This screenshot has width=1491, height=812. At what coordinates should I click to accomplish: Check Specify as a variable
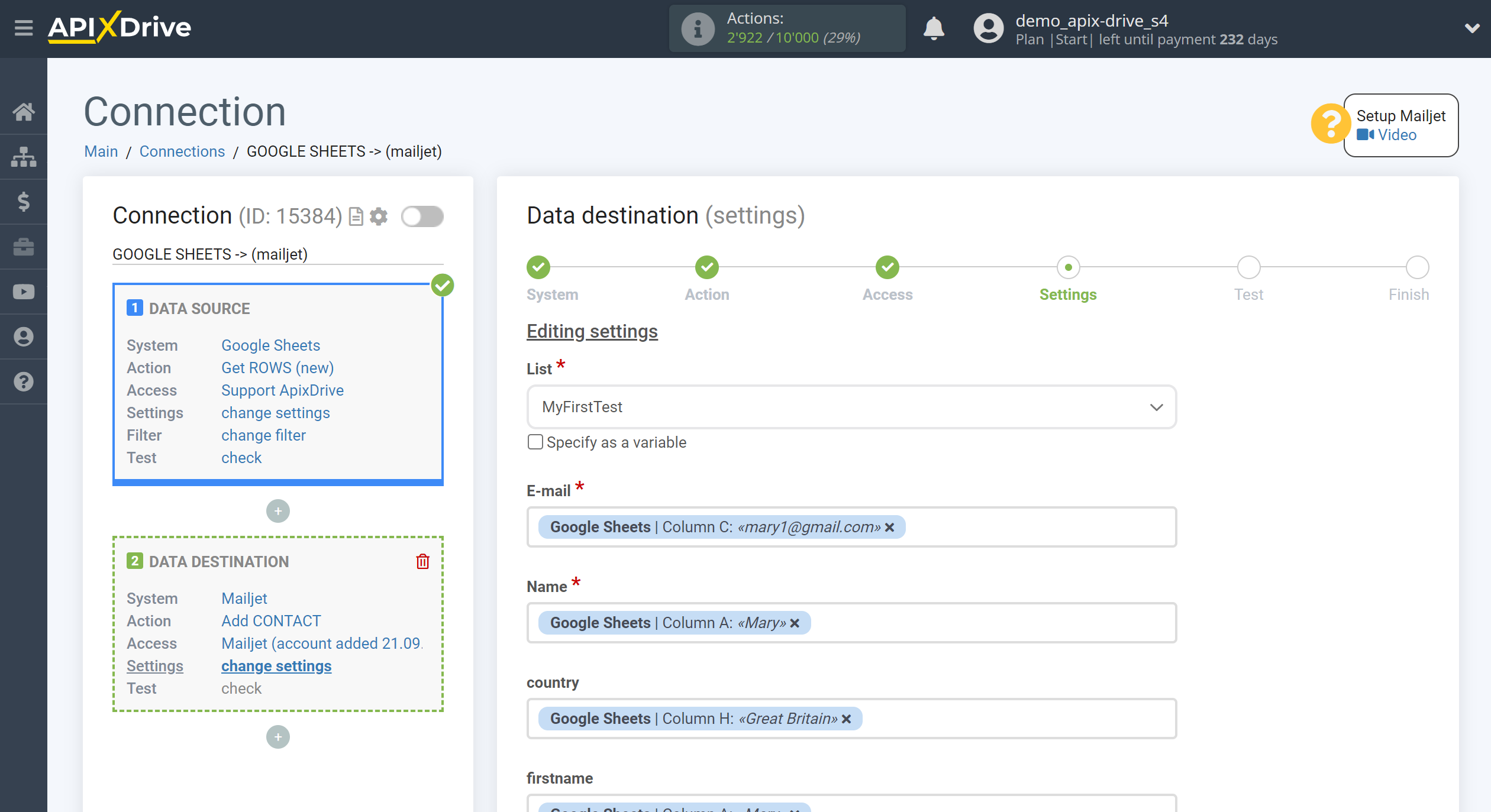(x=535, y=442)
